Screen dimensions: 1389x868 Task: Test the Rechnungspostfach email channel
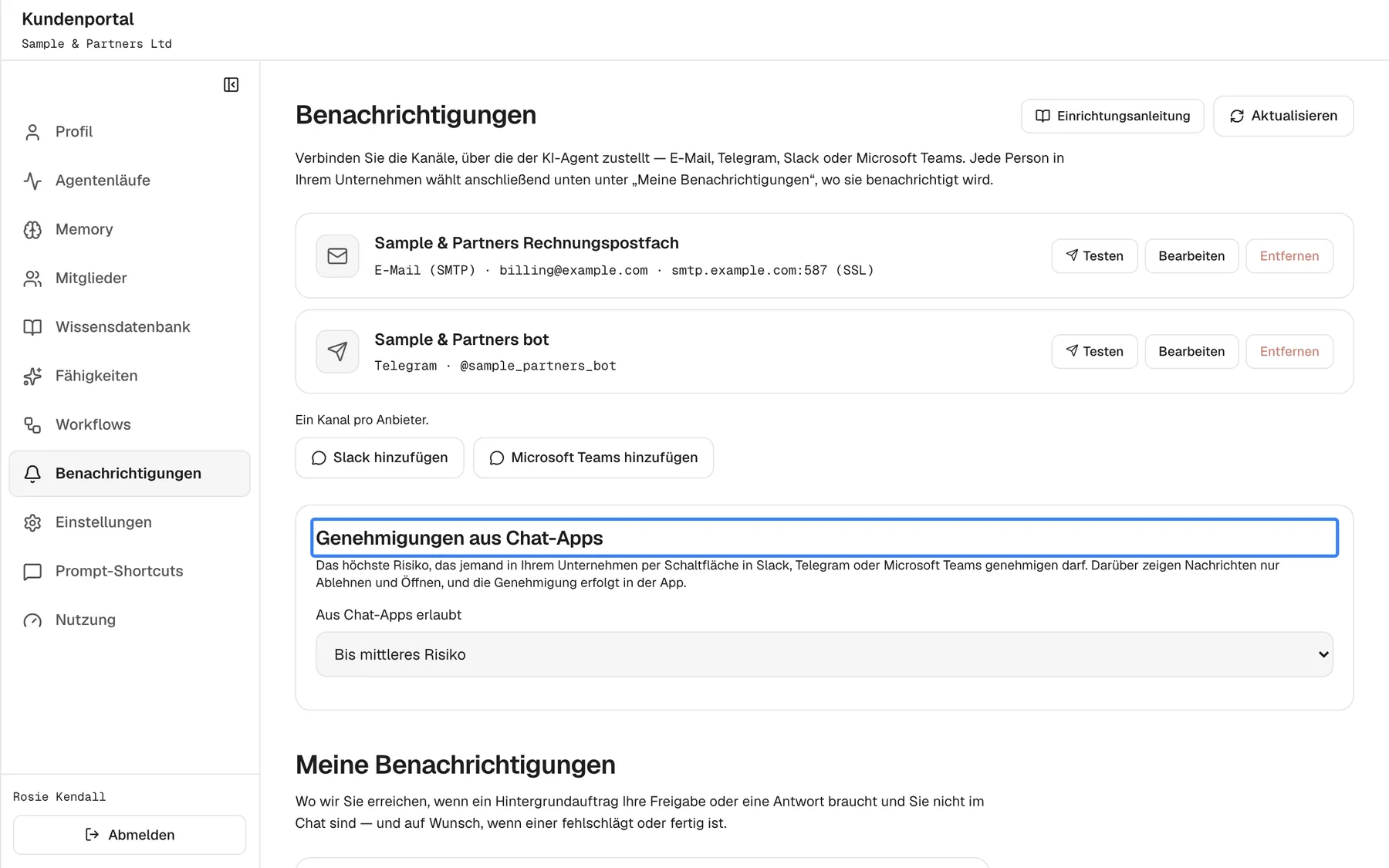point(1094,256)
